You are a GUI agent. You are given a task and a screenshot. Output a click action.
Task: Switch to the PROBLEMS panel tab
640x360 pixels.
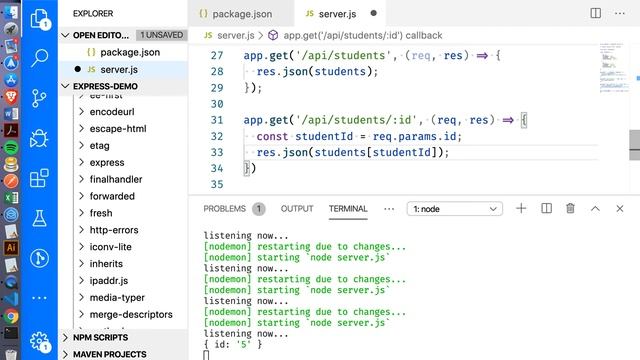[x=224, y=209]
